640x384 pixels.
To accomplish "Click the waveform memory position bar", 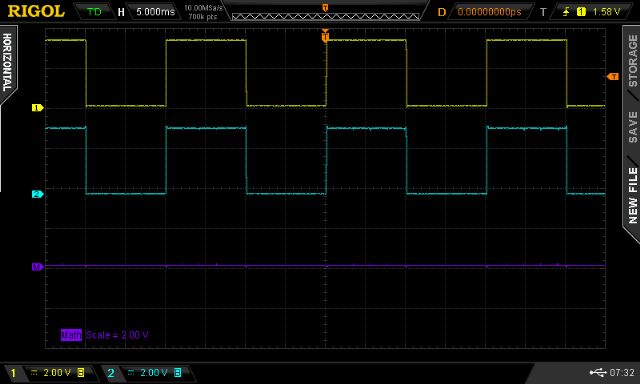I will coord(325,17).
